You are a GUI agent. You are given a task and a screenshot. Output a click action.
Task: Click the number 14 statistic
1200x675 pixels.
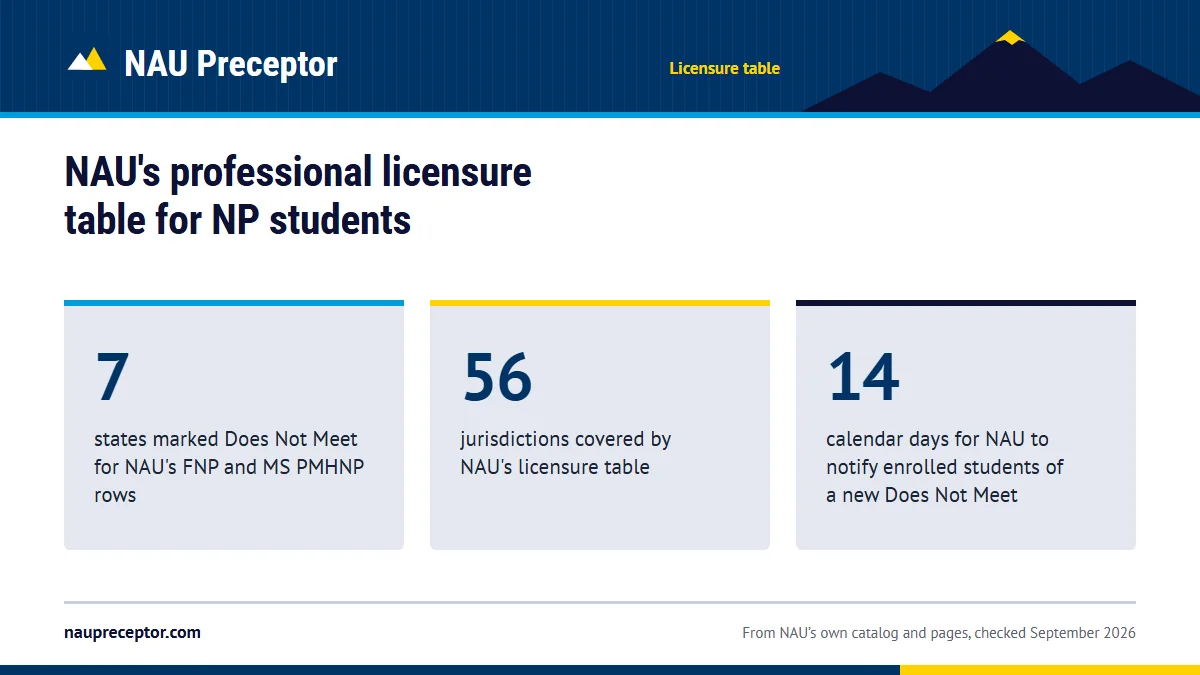(864, 376)
